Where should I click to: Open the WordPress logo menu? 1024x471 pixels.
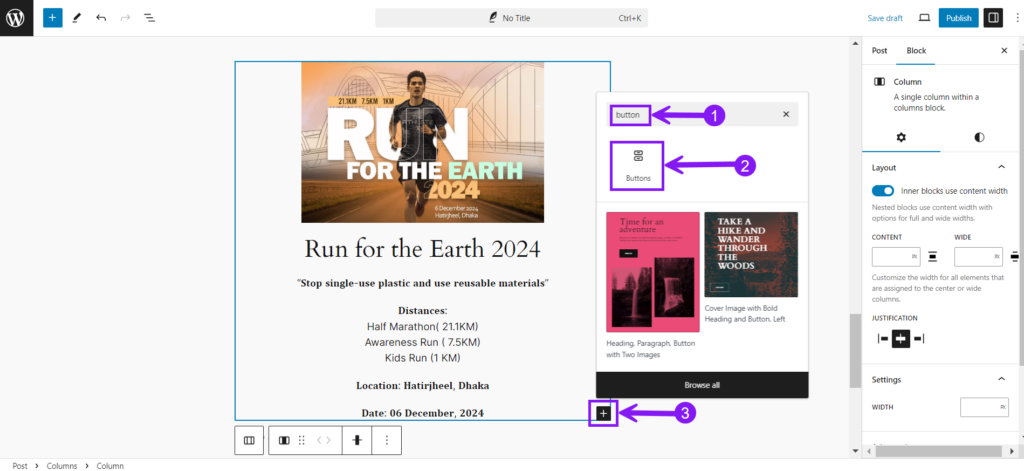16,18
